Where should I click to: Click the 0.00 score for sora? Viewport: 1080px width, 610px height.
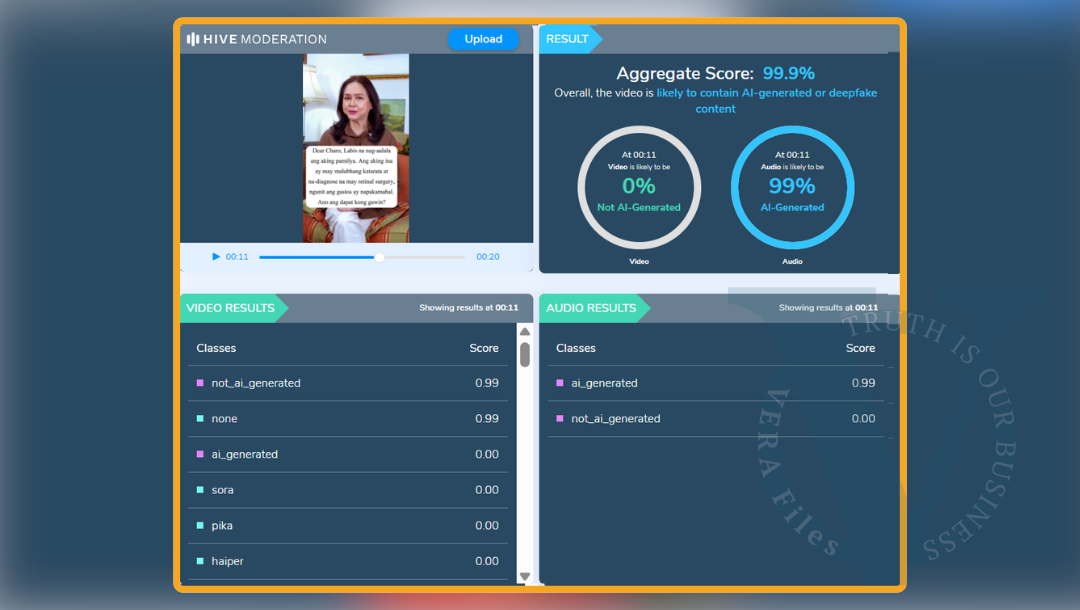coord(487,490)
